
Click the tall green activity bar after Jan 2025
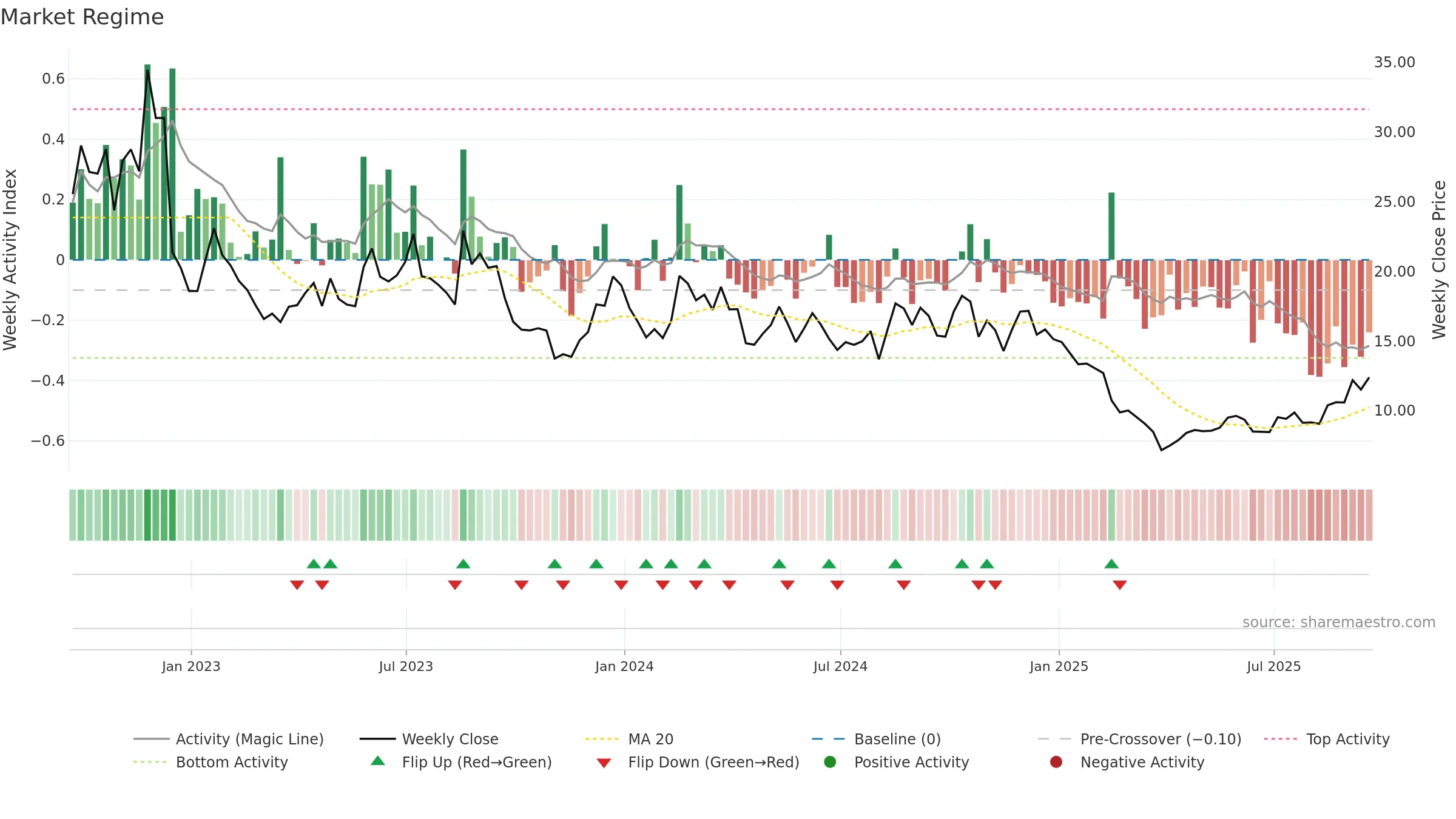(1111, 226)
